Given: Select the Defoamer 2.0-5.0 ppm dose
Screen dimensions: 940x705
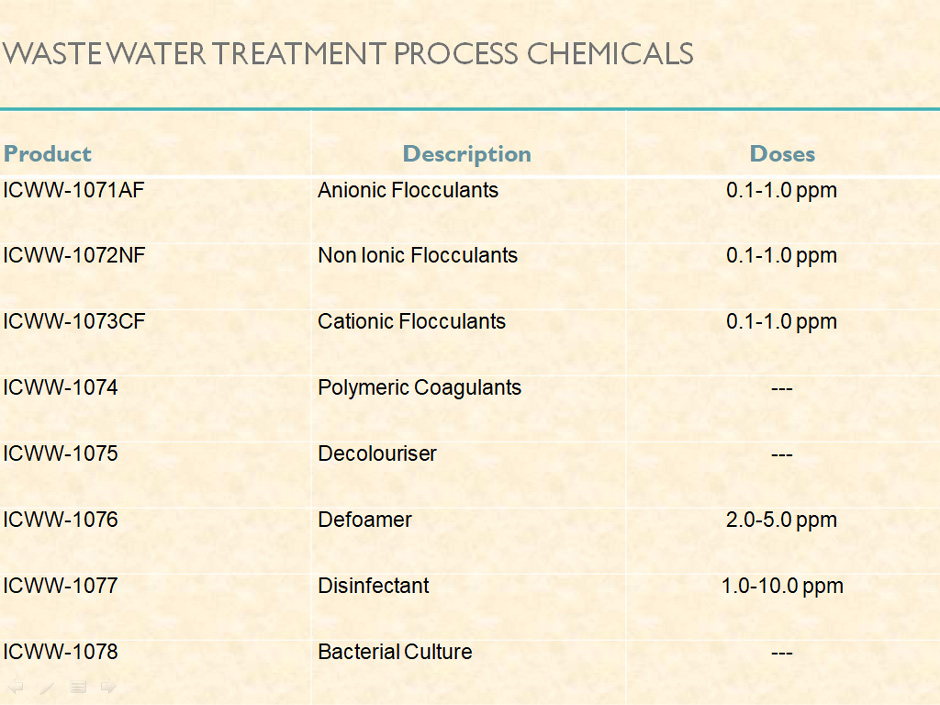Looking at the screenshot, I should 781,520.
